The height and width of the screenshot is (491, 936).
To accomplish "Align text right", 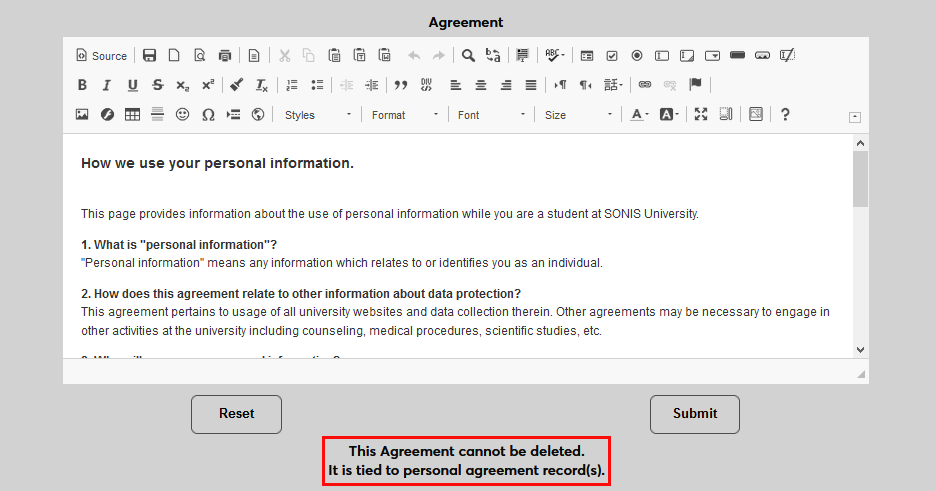I will coord(506,85).
